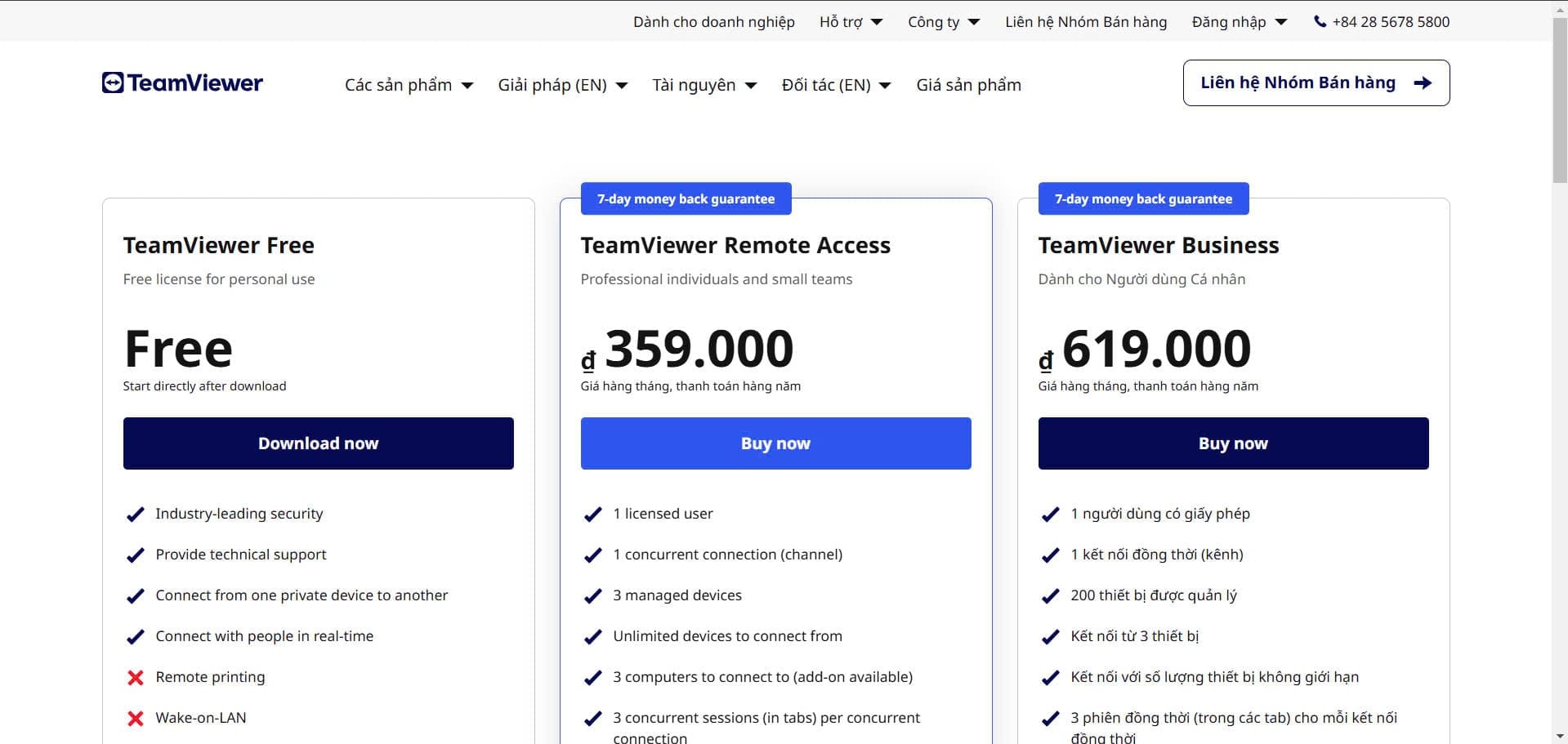The height and width of the screenshot is (744, 1568).
Task: Click checkmark beside 1 concurrent connection (channel)
Action: click(593, 555)
